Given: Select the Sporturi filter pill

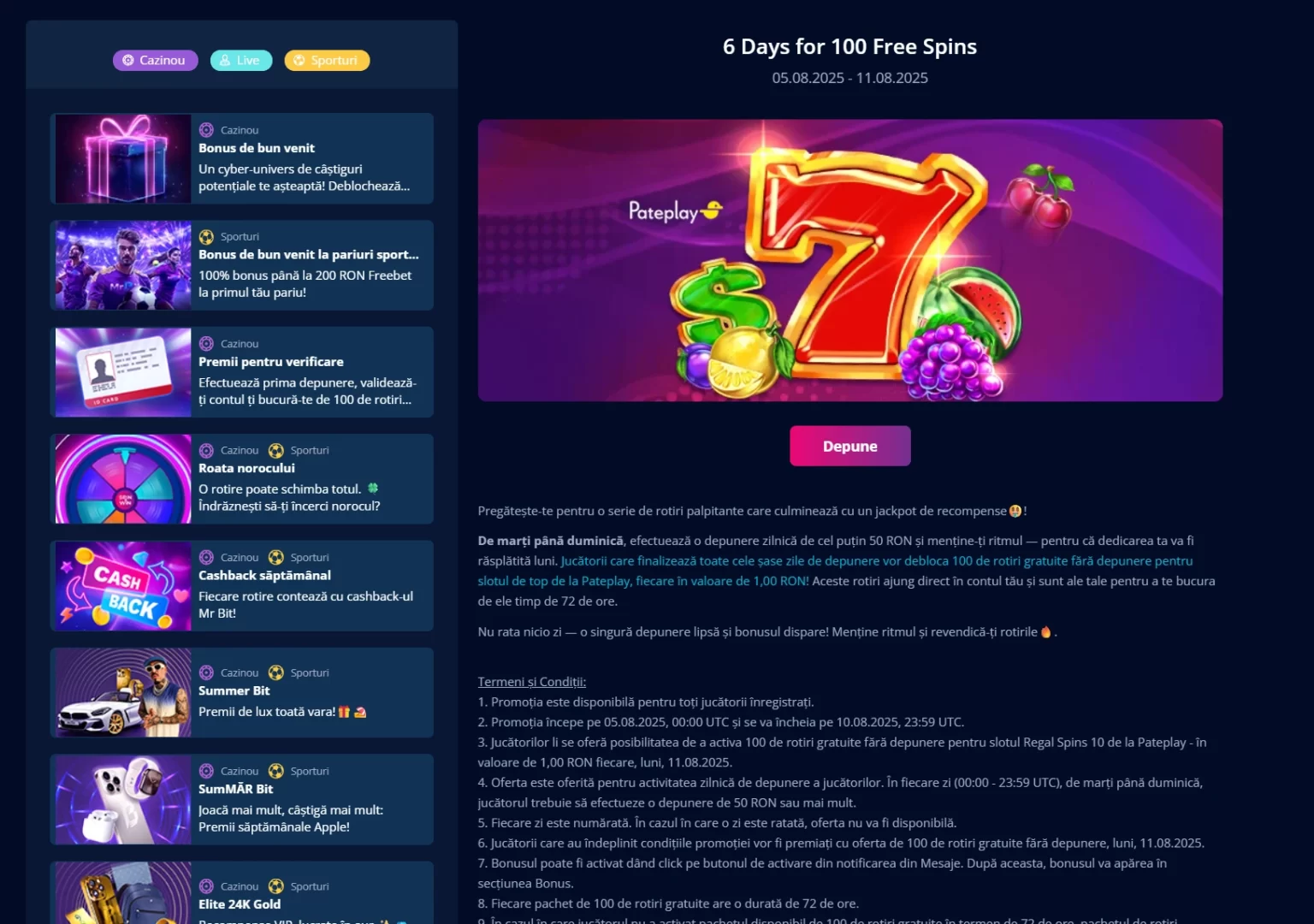Looking at the screenshot, I should coord(327,61).
